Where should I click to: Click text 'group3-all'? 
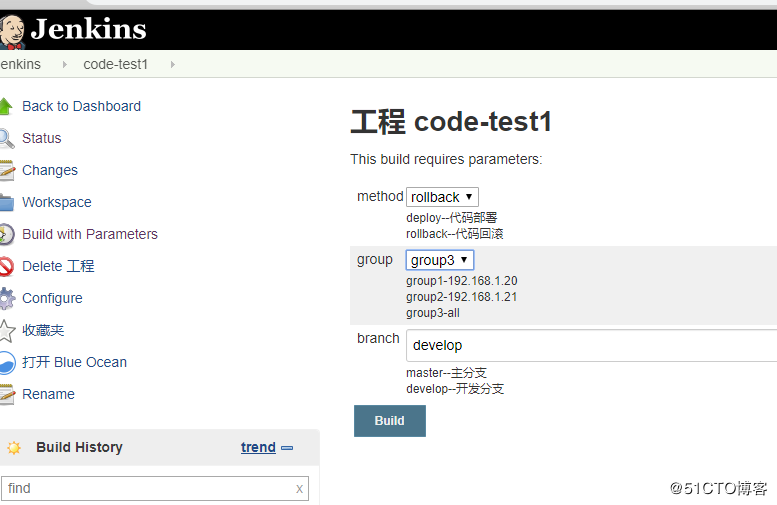433,313
